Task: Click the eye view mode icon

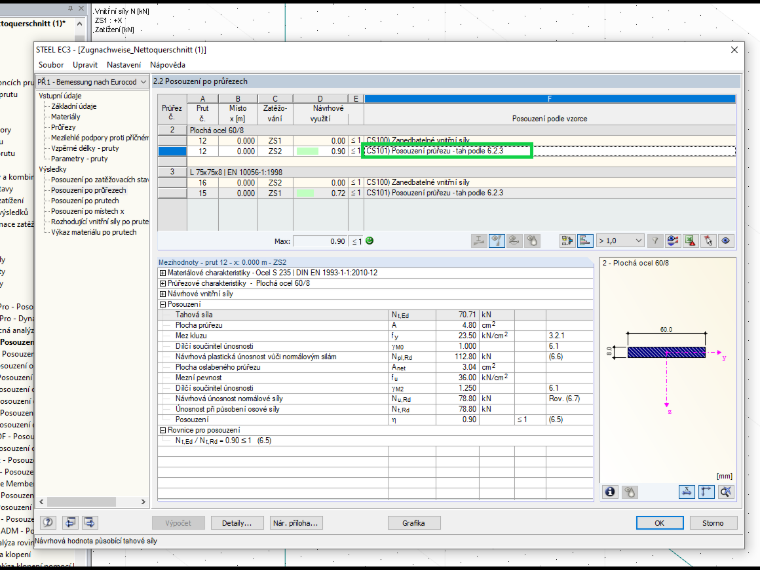Action: click(726, 240)
